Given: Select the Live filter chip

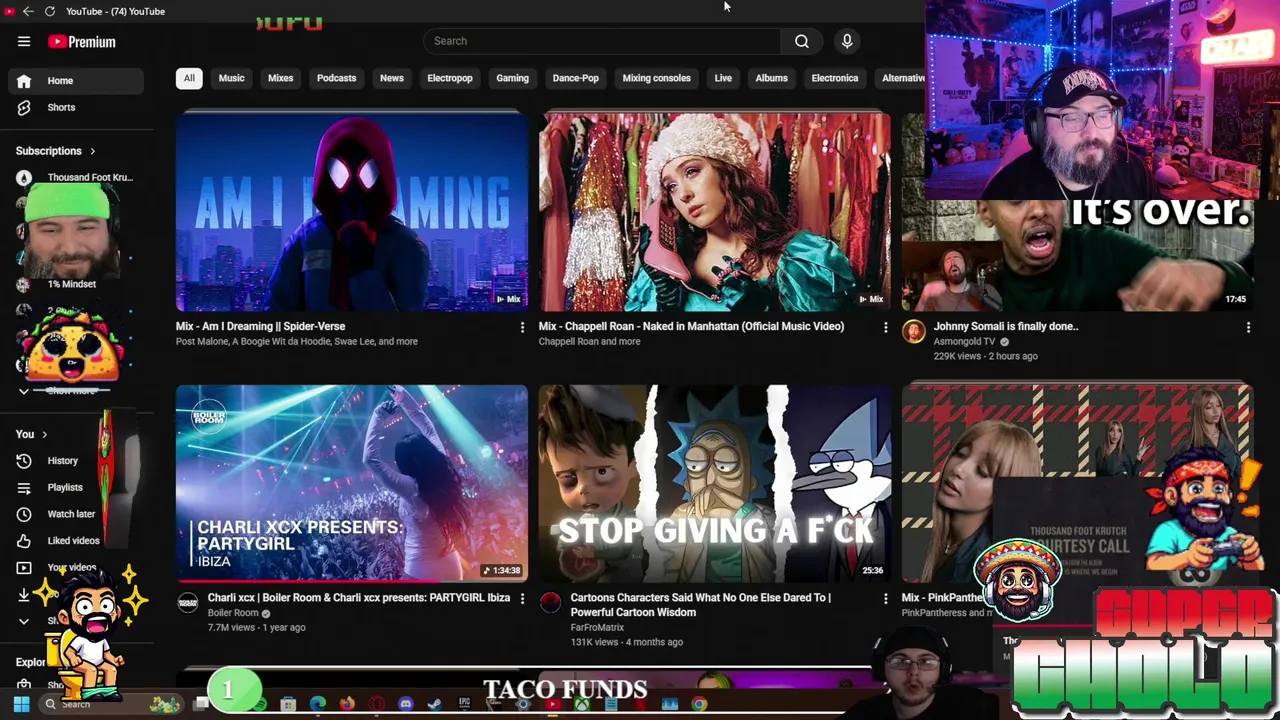Looking at the screenshot, I should (x=723, y=78).
